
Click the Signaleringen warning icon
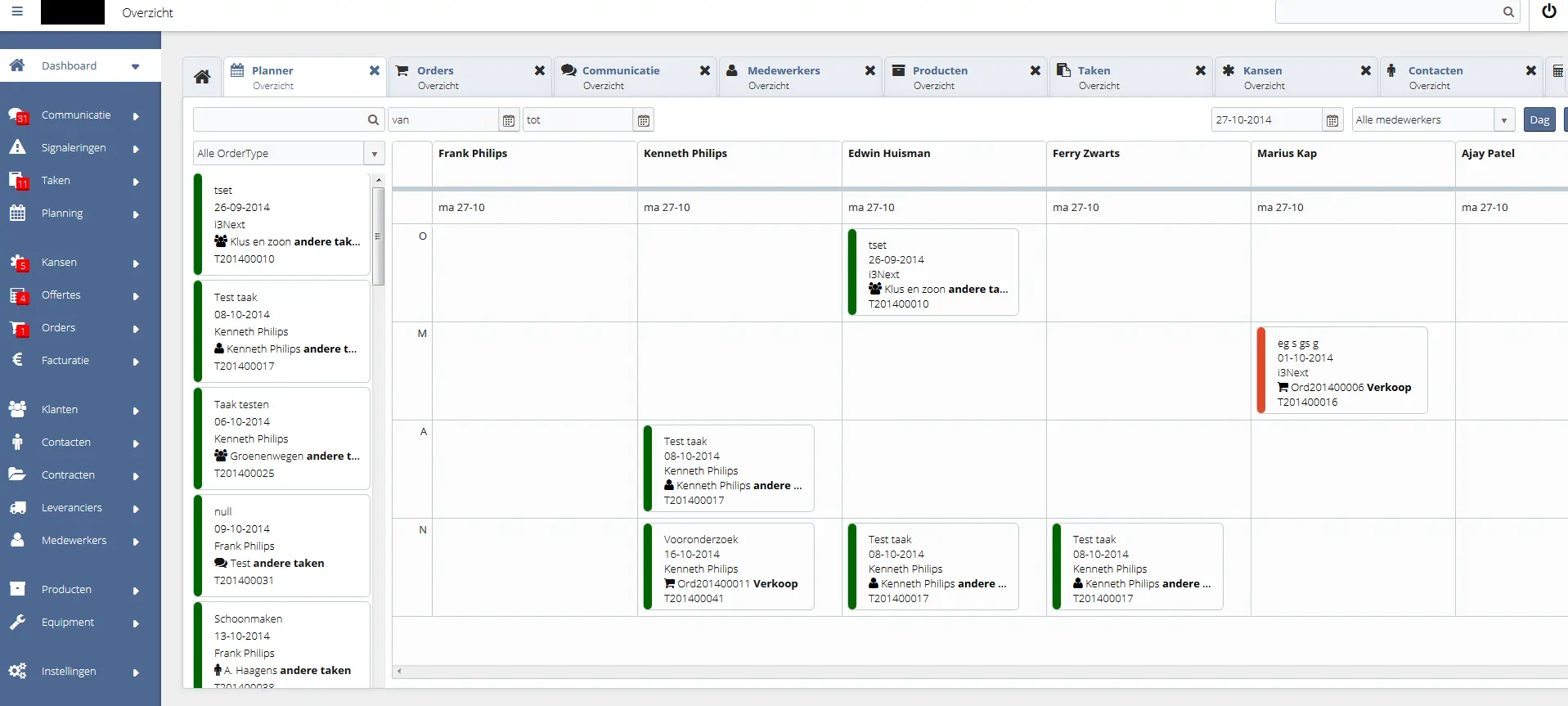click(x=17, y=147)
